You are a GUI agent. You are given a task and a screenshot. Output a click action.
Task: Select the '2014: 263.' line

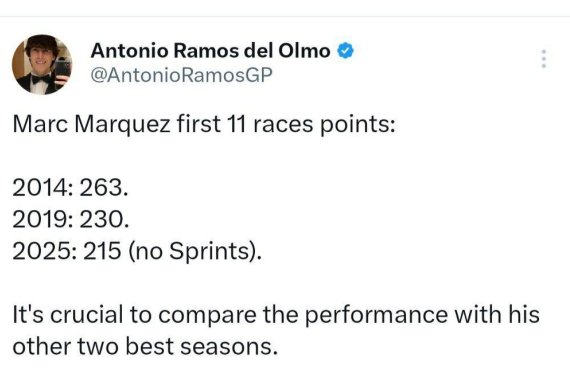(71, 188)
